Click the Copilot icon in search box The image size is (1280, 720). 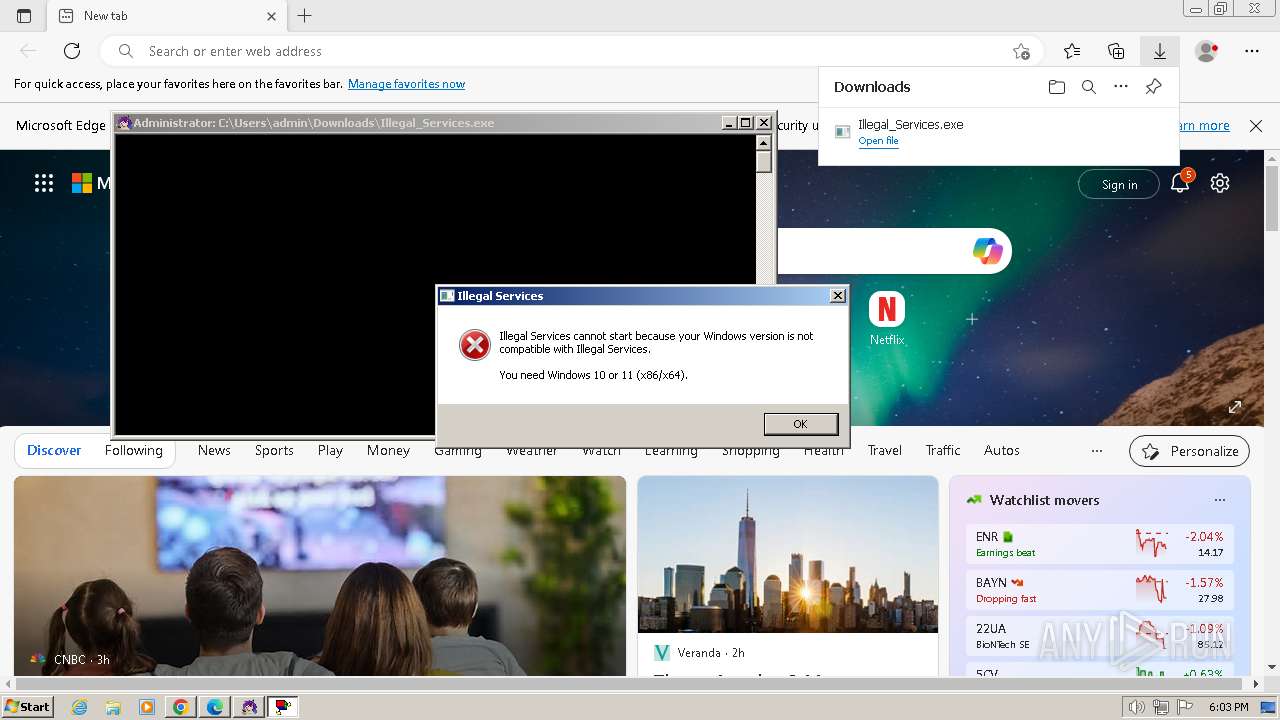click(988, 251)
